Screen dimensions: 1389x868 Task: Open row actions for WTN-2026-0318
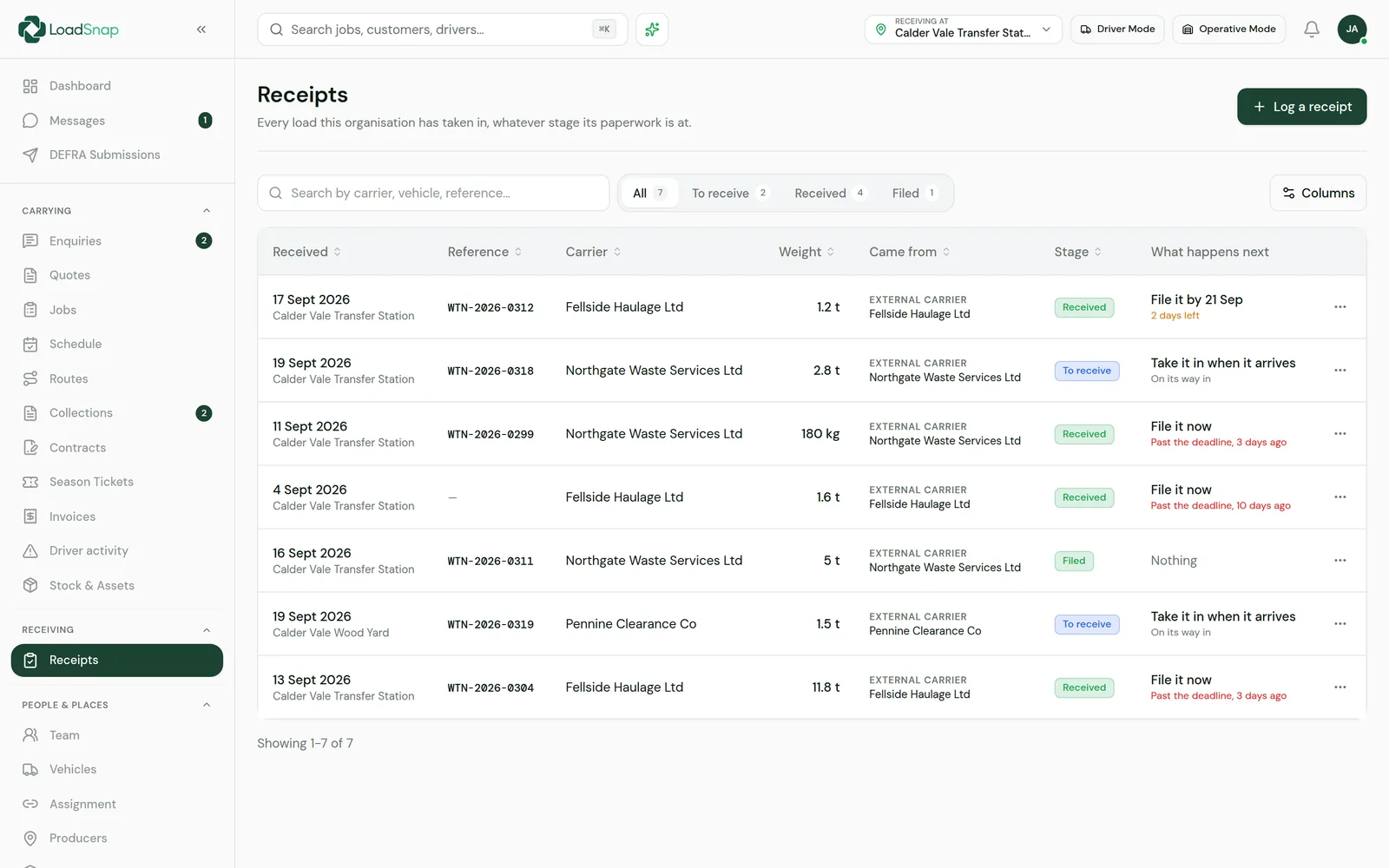(1340, 371)
